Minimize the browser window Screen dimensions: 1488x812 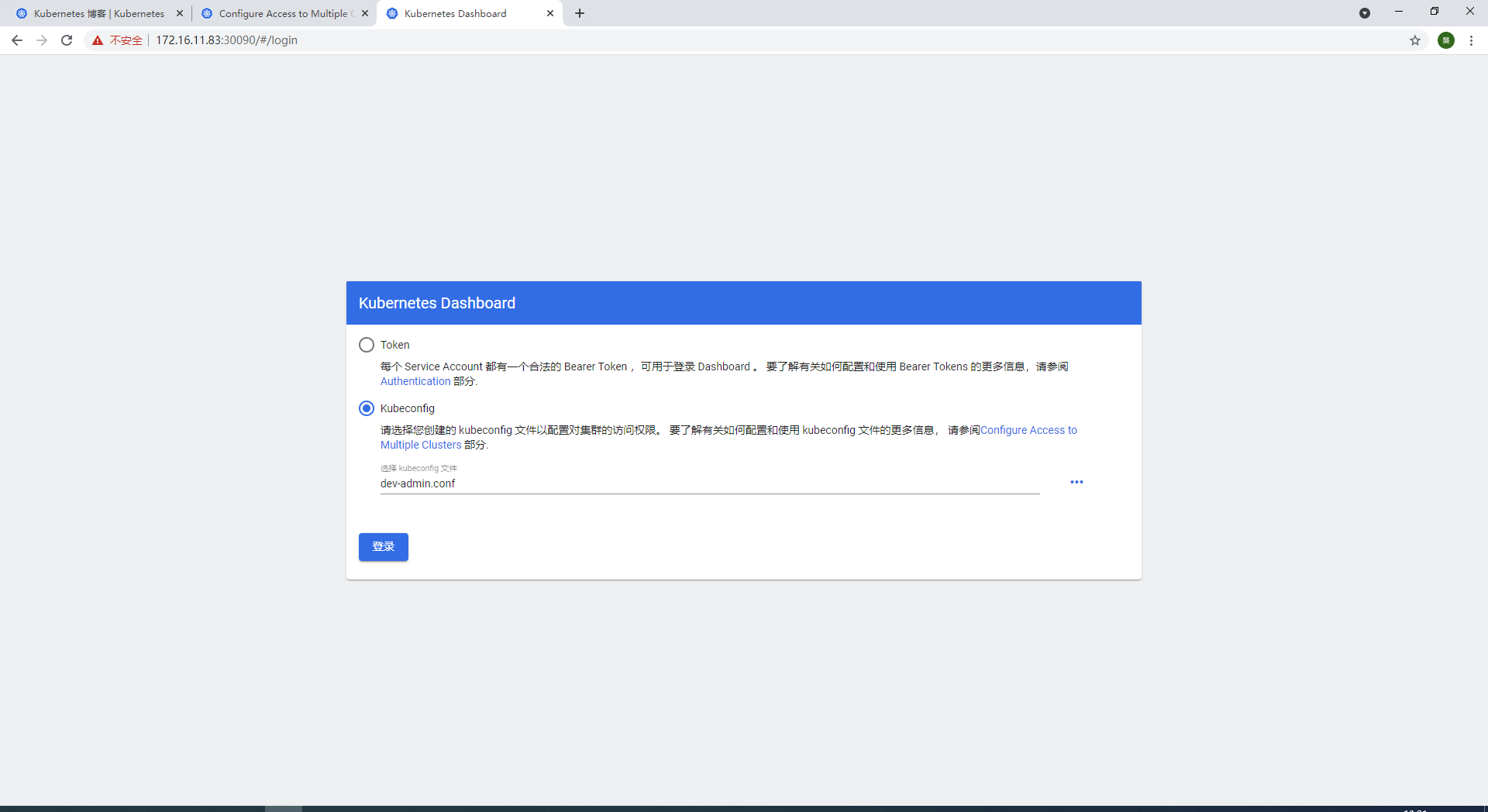tap(1399, 12)
